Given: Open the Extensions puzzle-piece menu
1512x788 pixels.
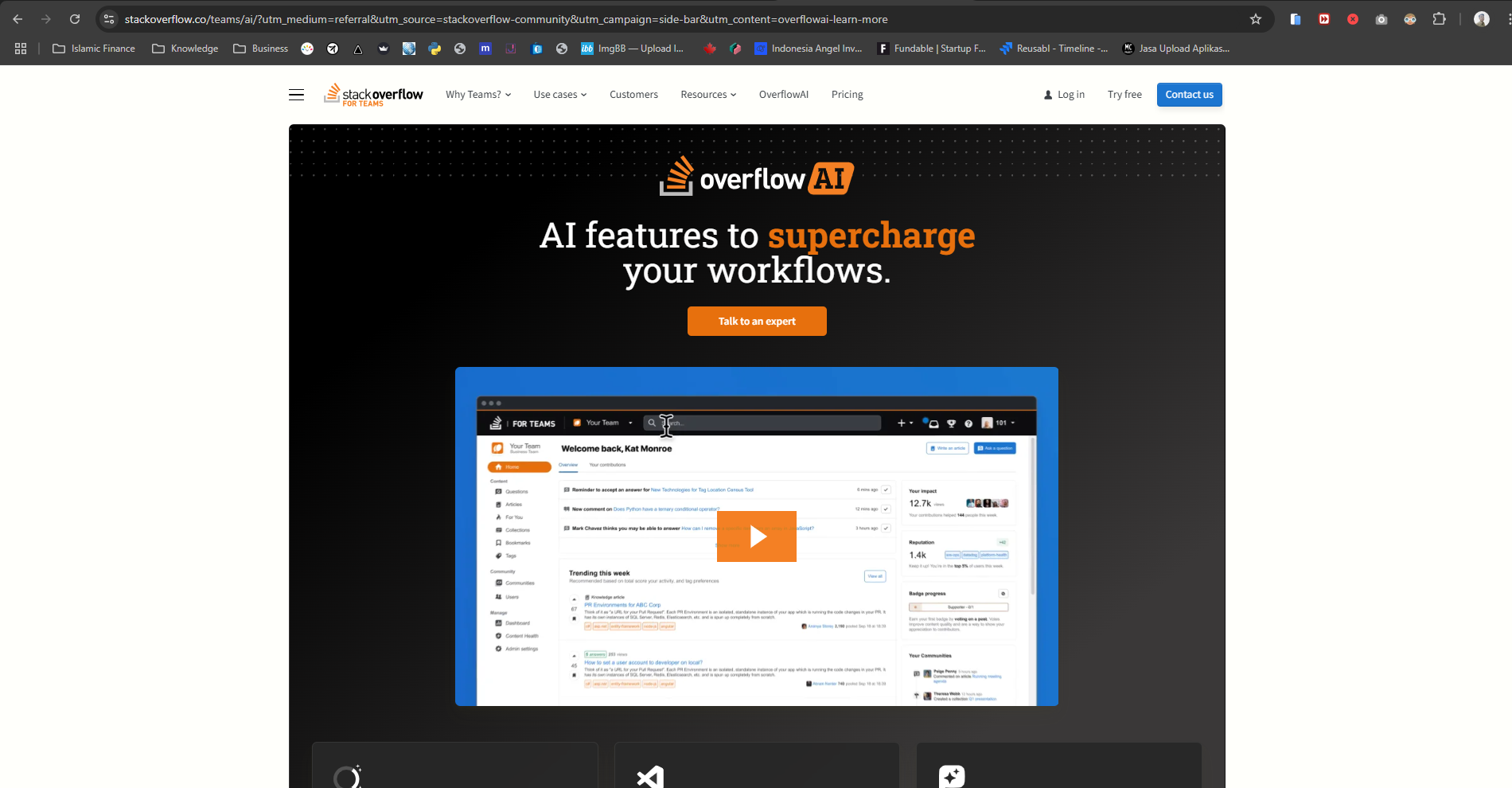Looking at the screenshot, I should click(x=1439, y=19).
